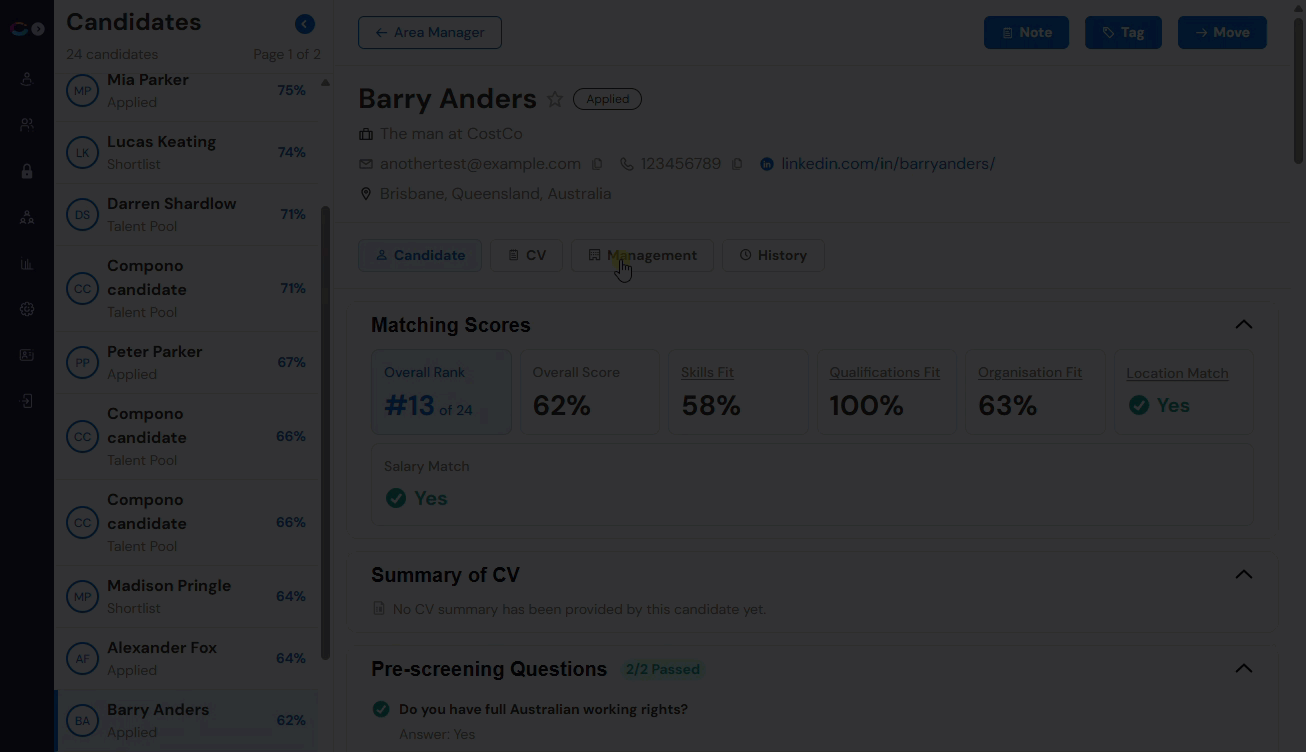Open Barry Anders' LinkedIn profile link
The width and height of the screenshot is (1306, 752).
pyautogui.click(x=888, y=164)
